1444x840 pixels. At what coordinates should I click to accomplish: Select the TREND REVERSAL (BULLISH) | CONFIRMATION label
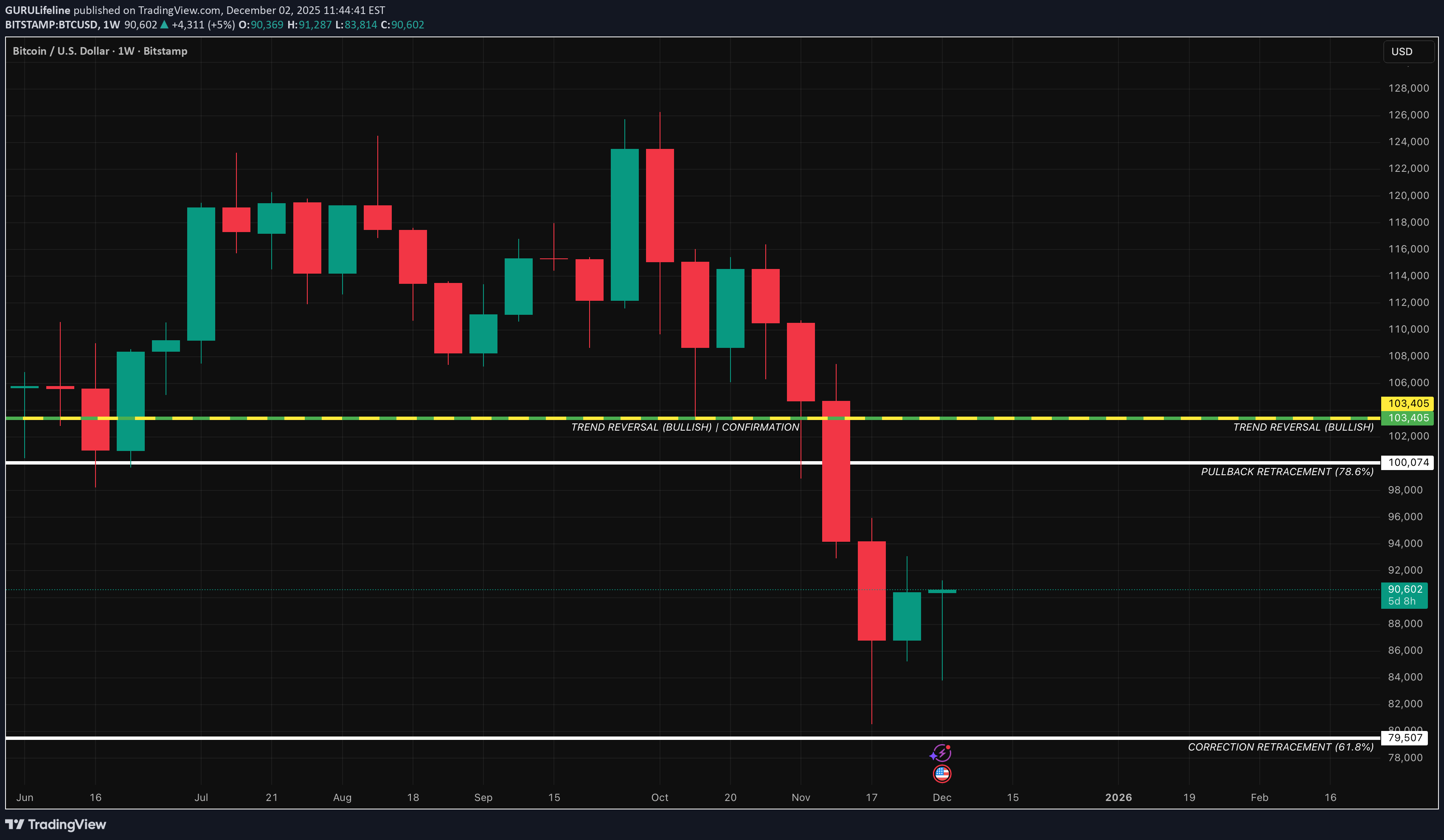tap(685, 427)
